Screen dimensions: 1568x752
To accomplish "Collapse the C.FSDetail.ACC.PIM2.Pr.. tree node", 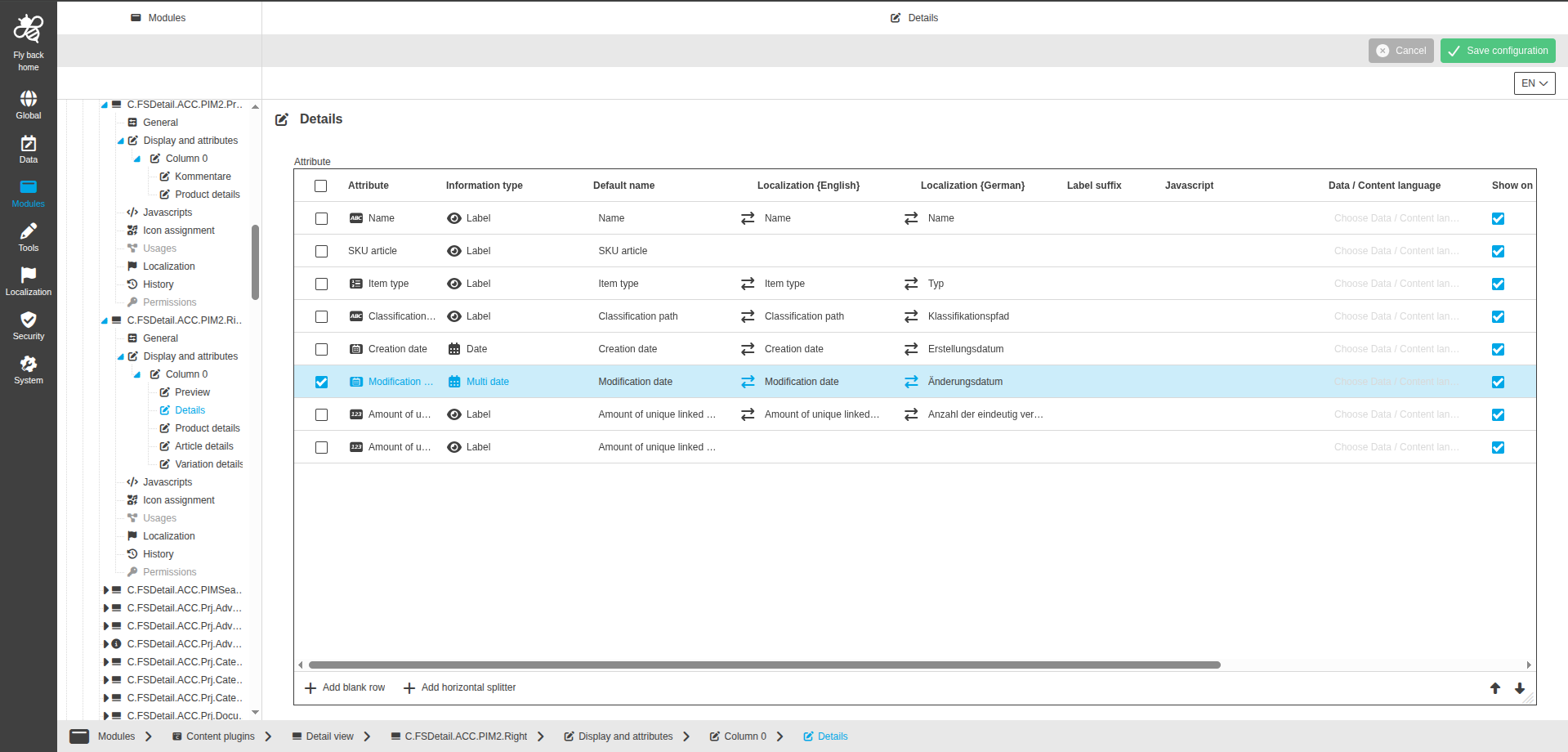I will 105,105.
